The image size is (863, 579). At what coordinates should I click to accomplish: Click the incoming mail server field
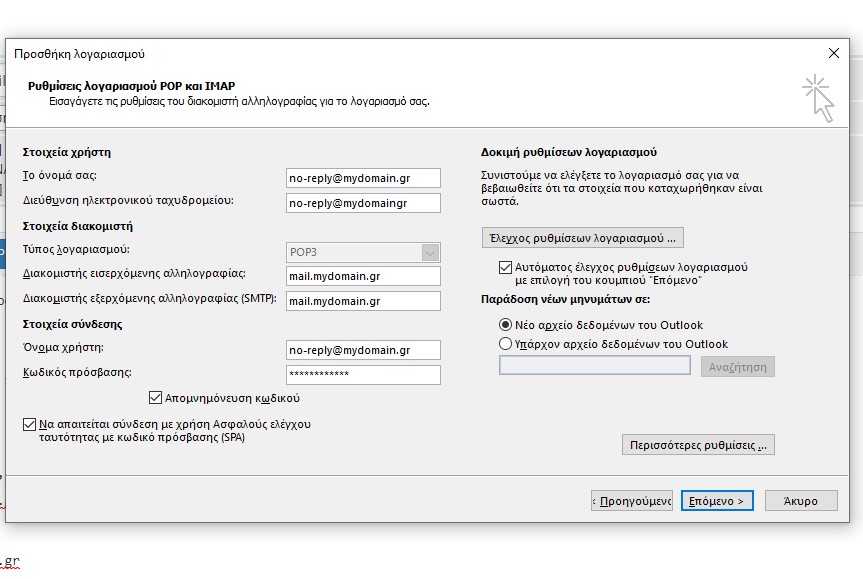coord(363,276)
